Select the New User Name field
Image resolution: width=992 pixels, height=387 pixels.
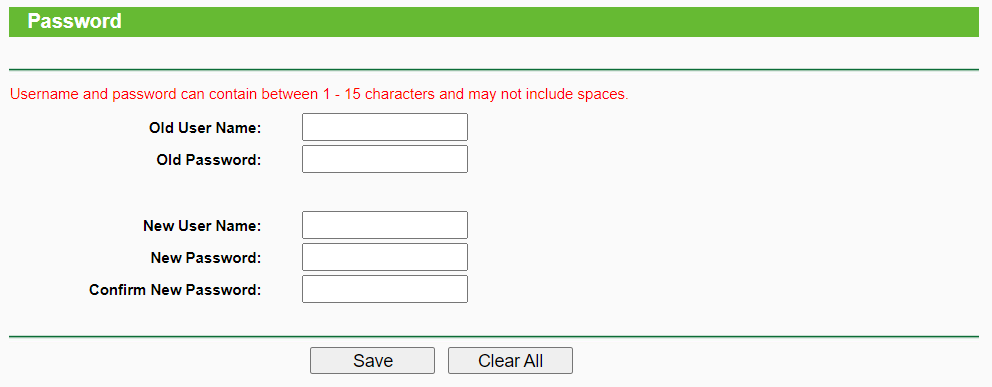point(385,225)
